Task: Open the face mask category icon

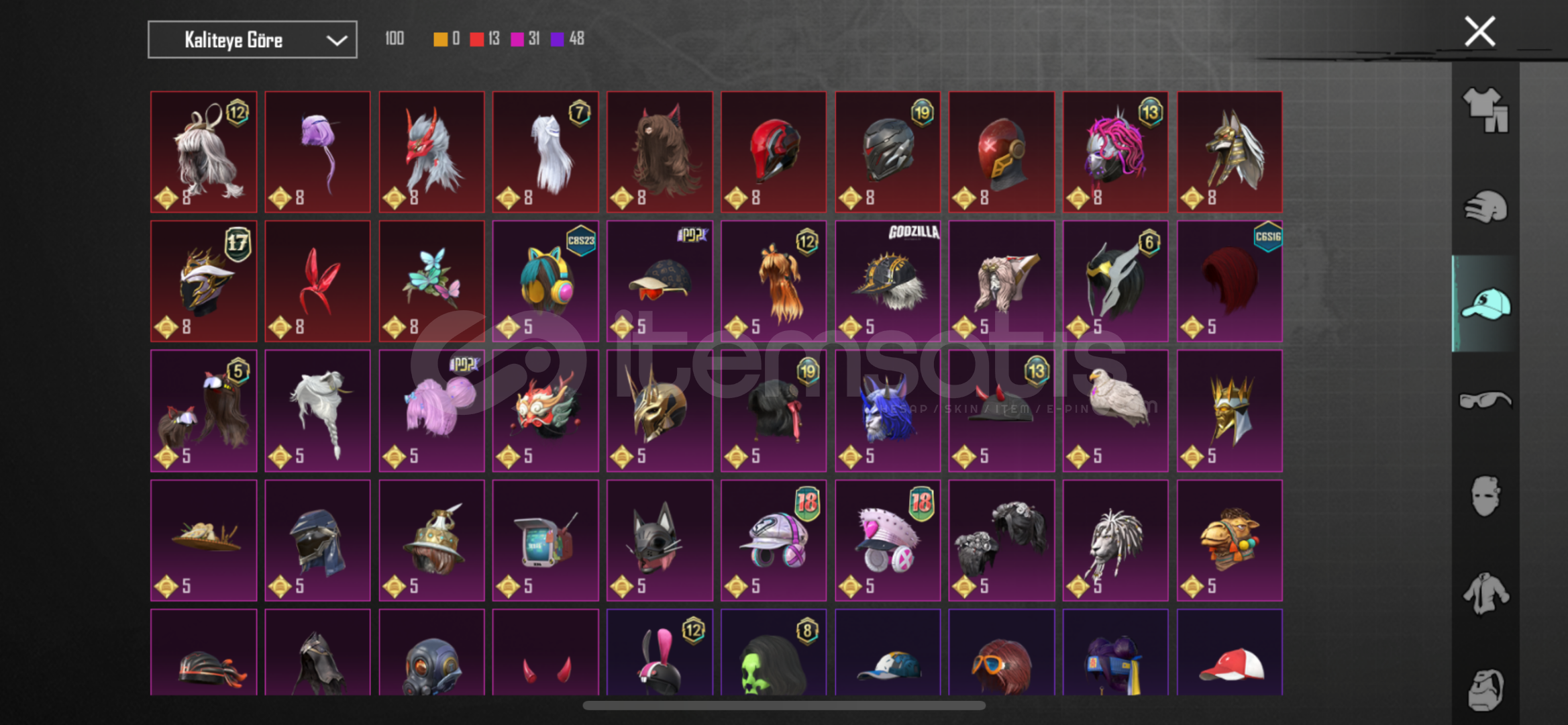Action: coord(1485,497)
